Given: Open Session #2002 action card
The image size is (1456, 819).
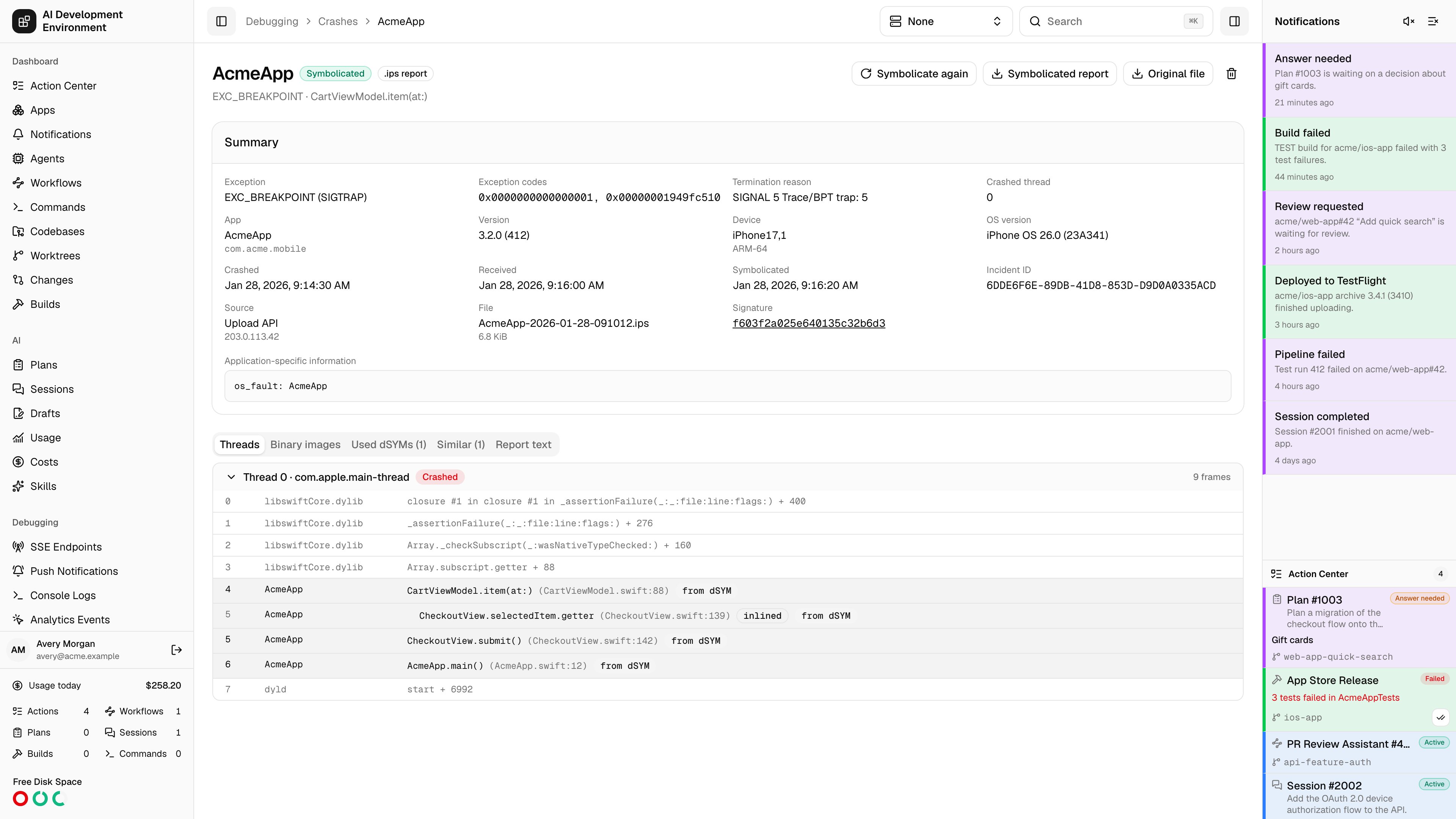Looking at the screenshot, I should click(1359, 797).
